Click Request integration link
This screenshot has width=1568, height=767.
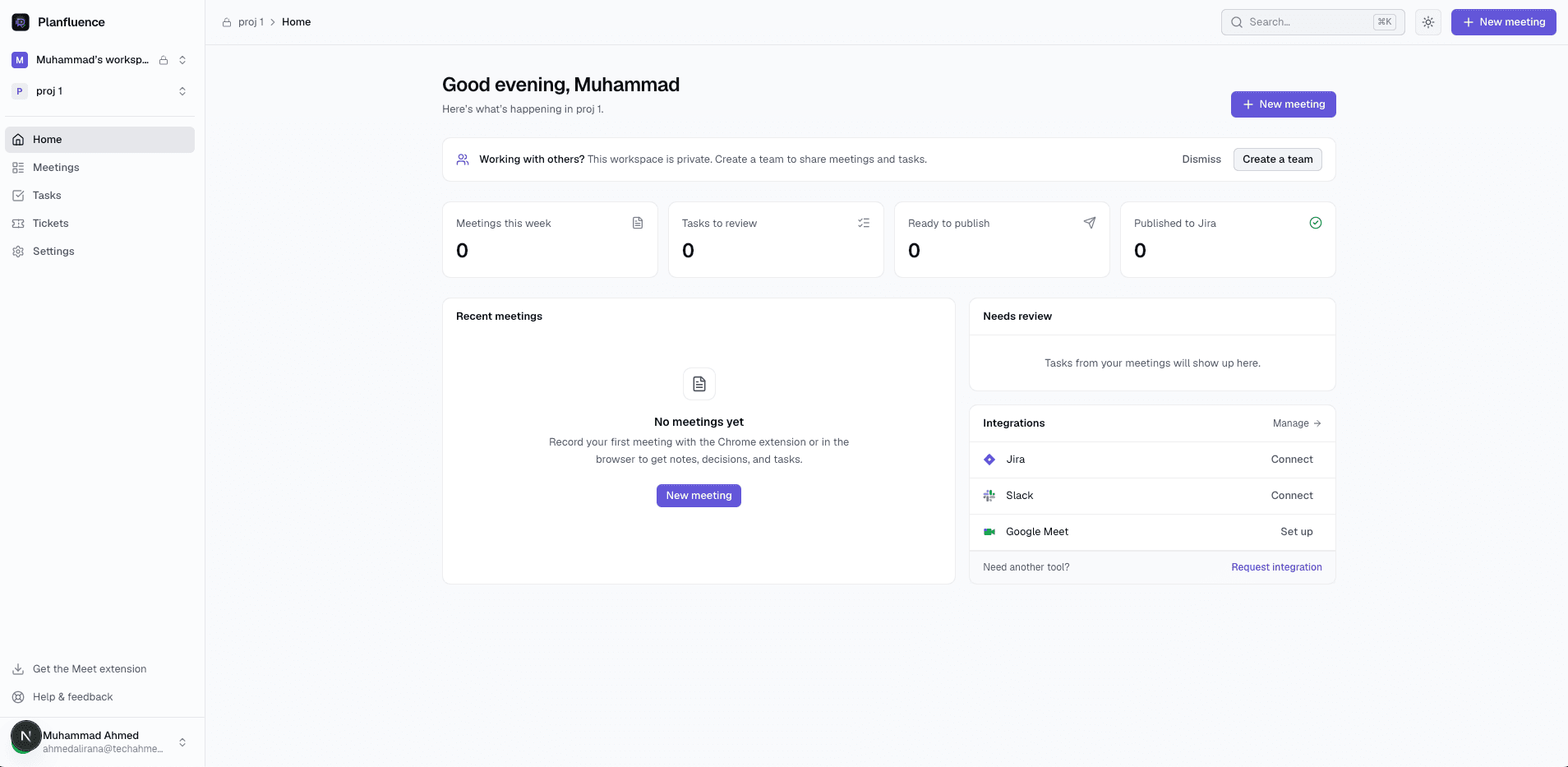[x=1276, y=567]
